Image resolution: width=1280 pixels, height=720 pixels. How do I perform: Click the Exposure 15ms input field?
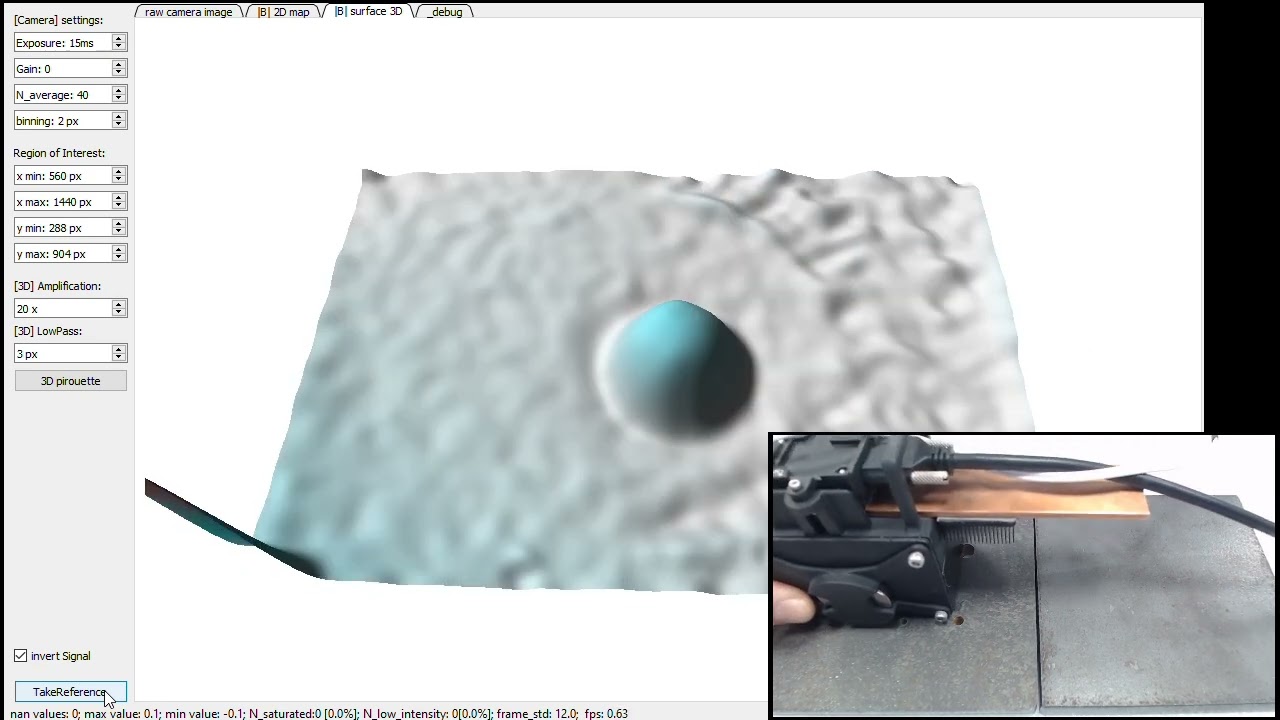pos(62,43)
